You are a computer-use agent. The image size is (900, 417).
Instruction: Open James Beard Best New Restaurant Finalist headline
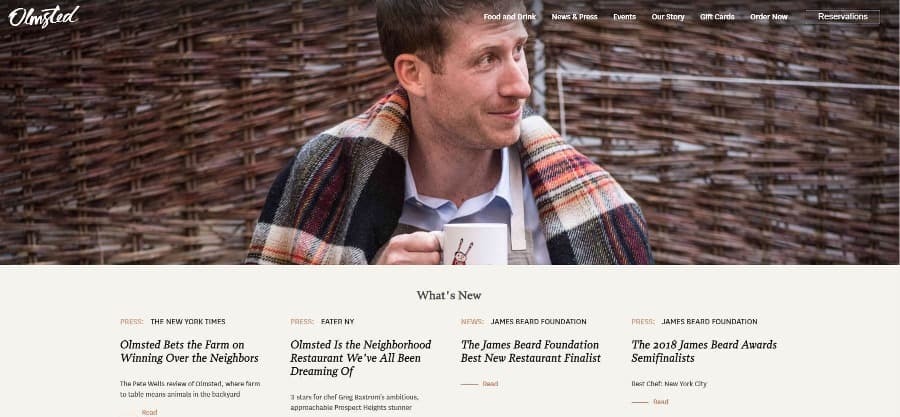(x=531, y=351)
